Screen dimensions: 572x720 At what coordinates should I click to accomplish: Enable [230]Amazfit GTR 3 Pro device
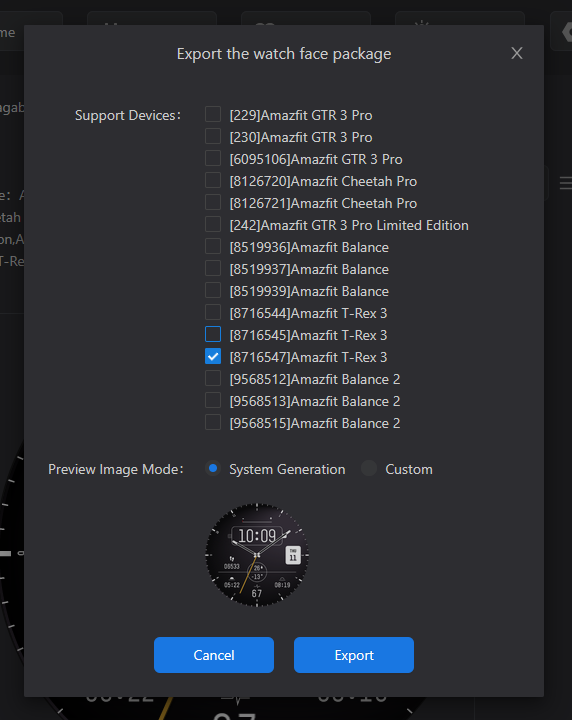213,136
